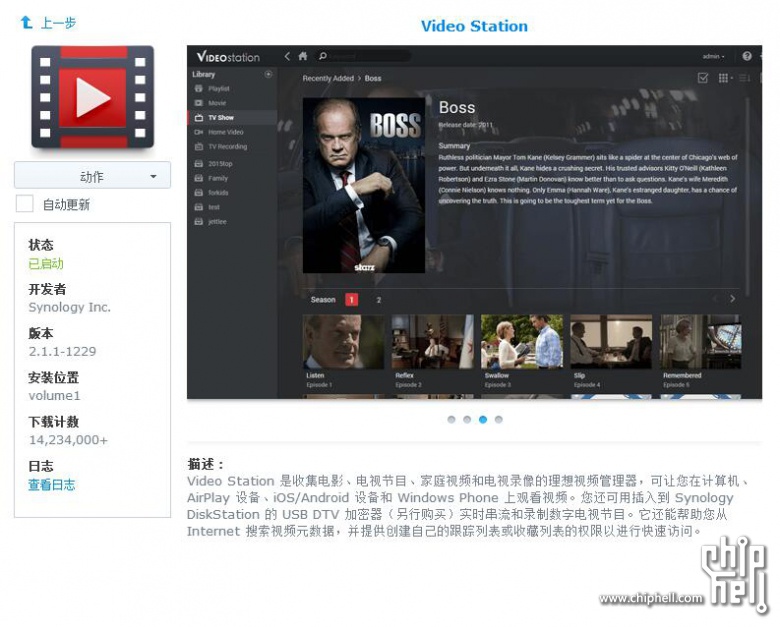The image size is (780, 627).
Task: Open 查看日志 log link
Action: [x=52, y=485]
